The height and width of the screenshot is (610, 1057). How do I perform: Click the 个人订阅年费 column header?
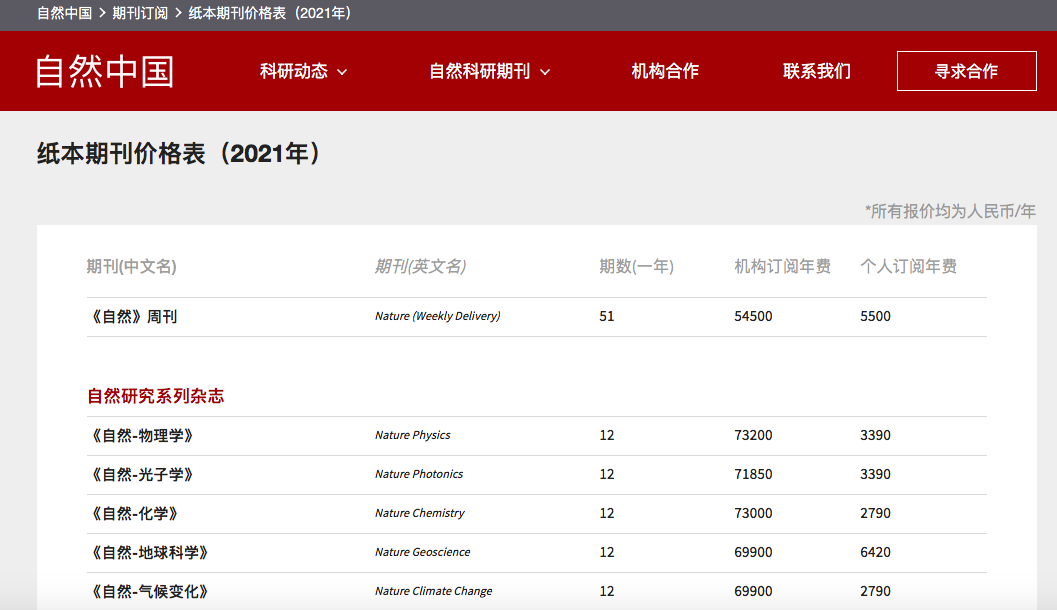pyautogui.click(x=908, y=266)
